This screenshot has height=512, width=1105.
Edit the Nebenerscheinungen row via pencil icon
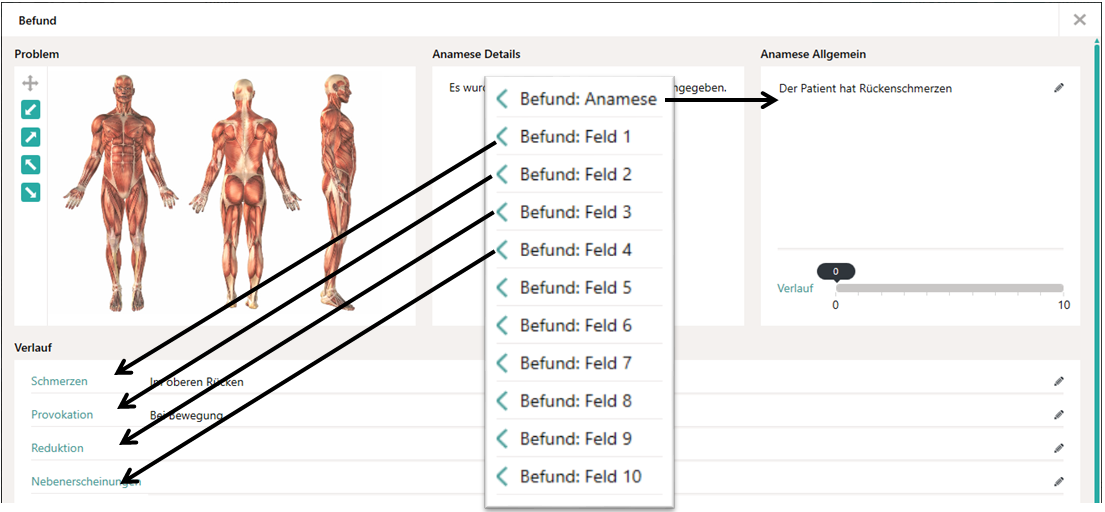1059,481
